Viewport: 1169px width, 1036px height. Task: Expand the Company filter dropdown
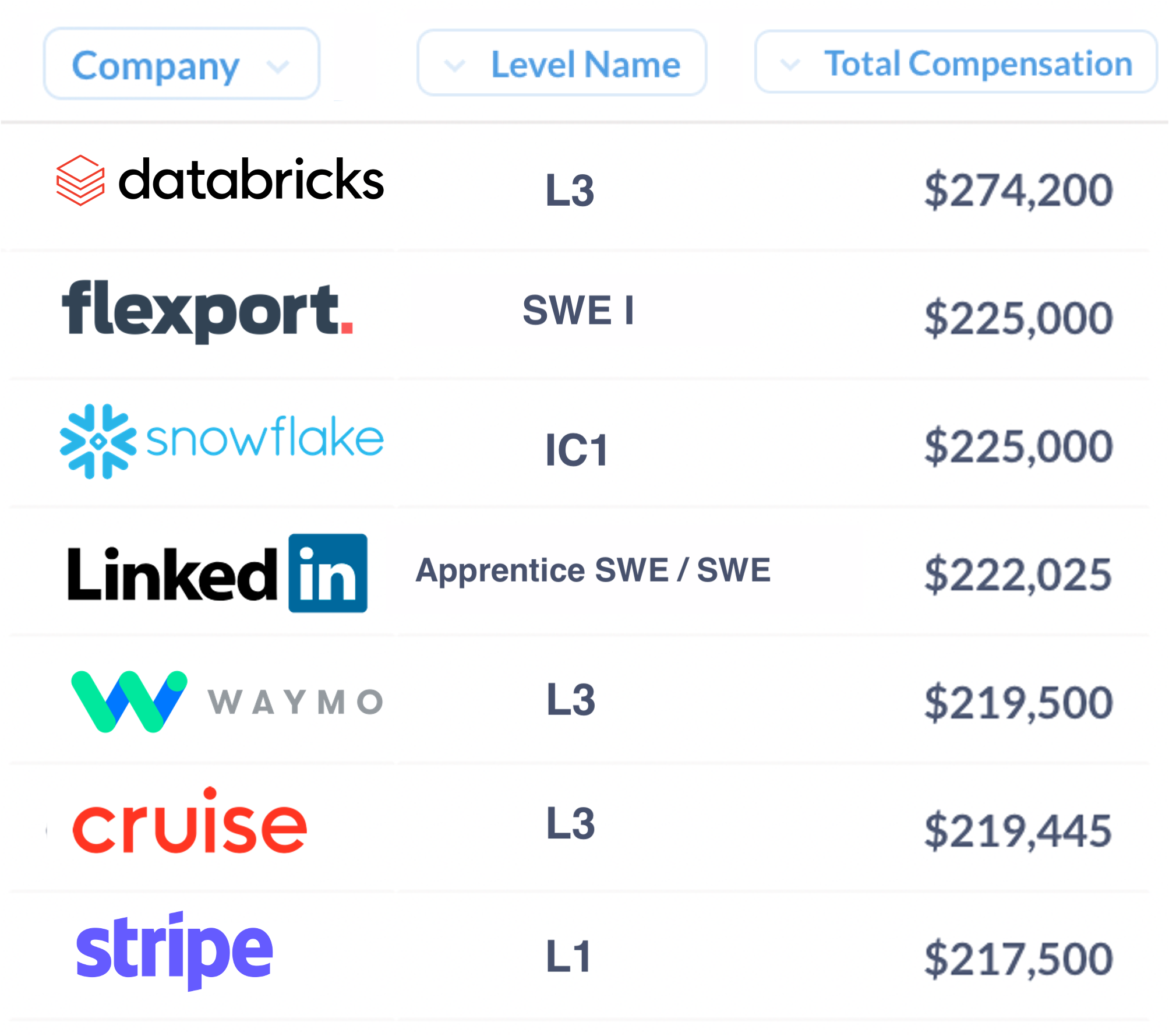182,64
